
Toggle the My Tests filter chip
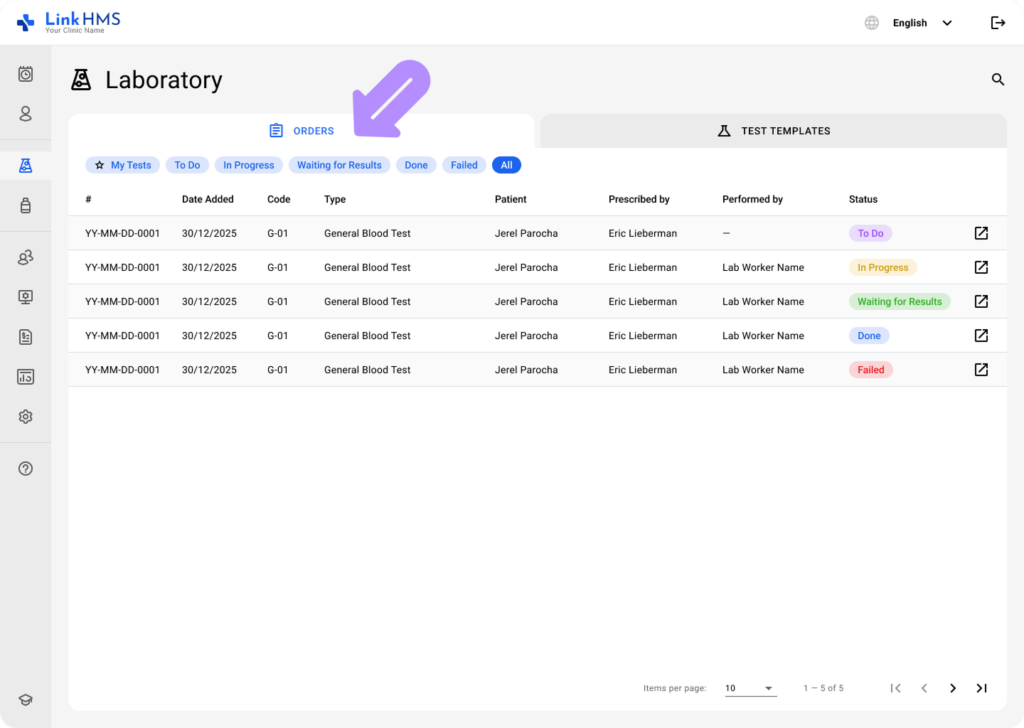point(122,165)
